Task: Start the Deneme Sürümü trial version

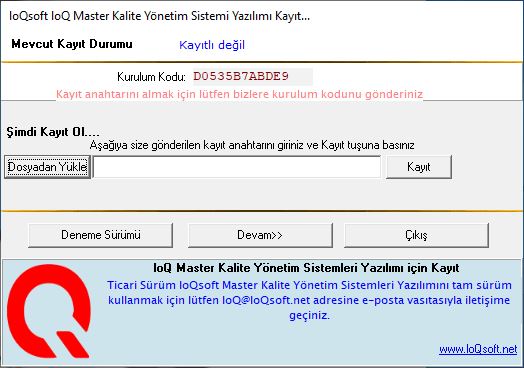Action: click(101, 235)
